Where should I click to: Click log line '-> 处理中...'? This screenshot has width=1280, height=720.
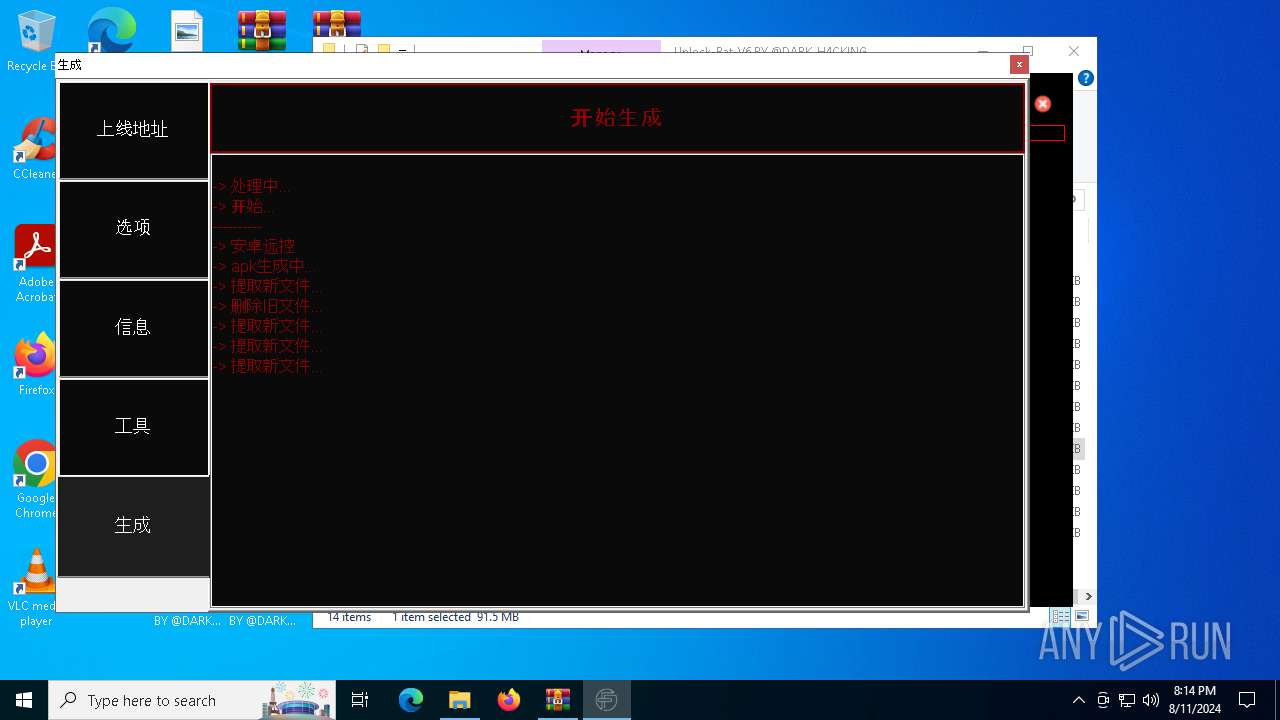tap(252, 186)
